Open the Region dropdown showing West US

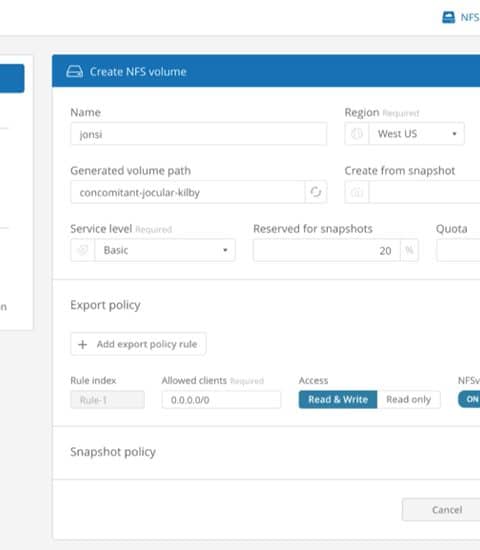pyautogui.click(x=416, y=134)
